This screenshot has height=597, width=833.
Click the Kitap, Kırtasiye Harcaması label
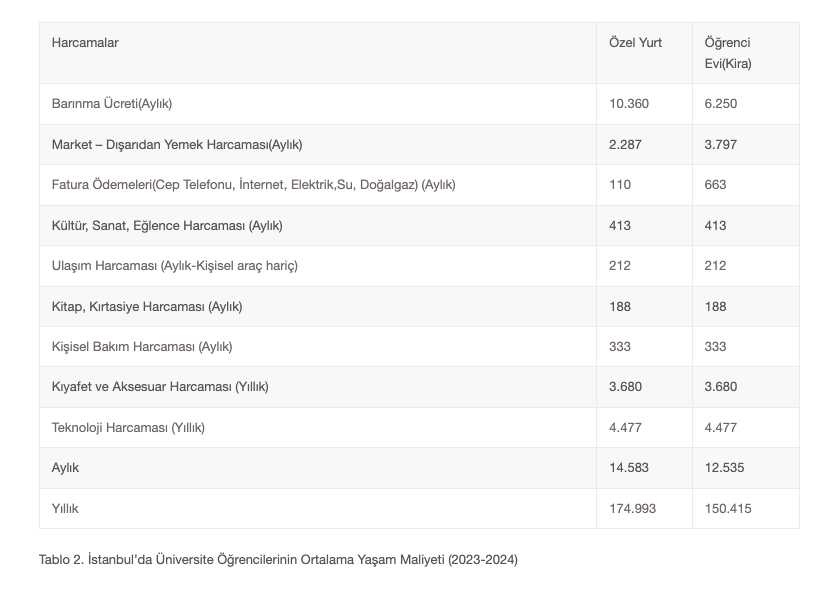pos(147,306)
